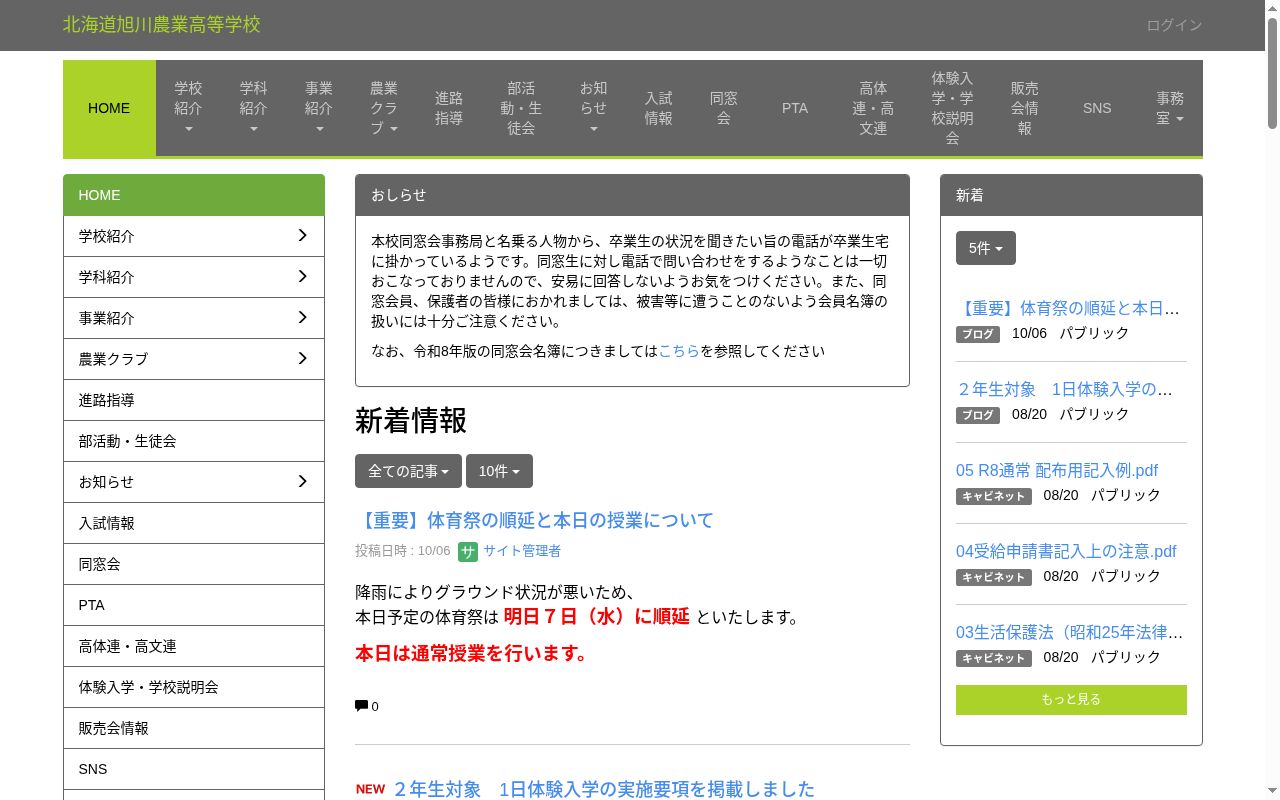This screenshot has width=1280, height=800.
Task: Go to 進路指導 in the top navigation
Action: tap(449, 108)
